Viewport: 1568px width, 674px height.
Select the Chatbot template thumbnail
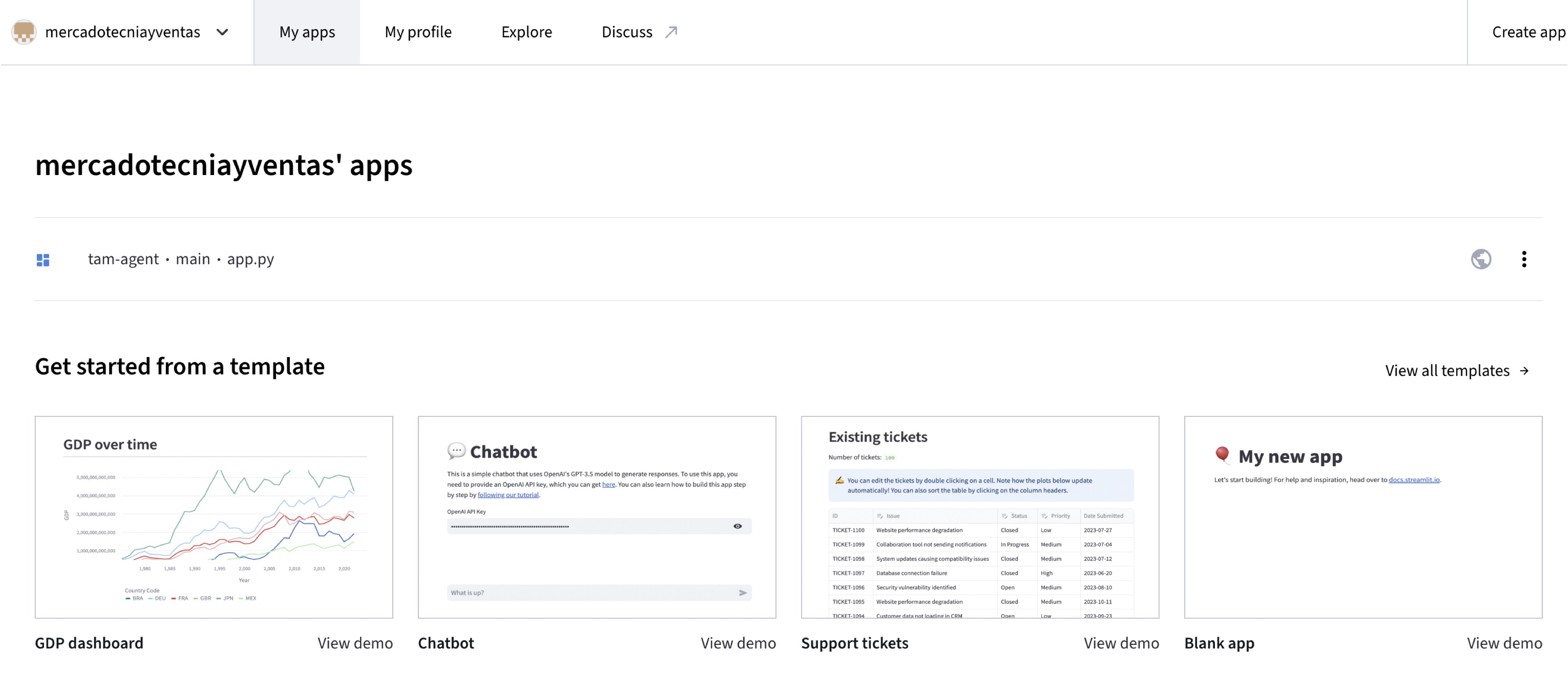[x=597, y=517]
